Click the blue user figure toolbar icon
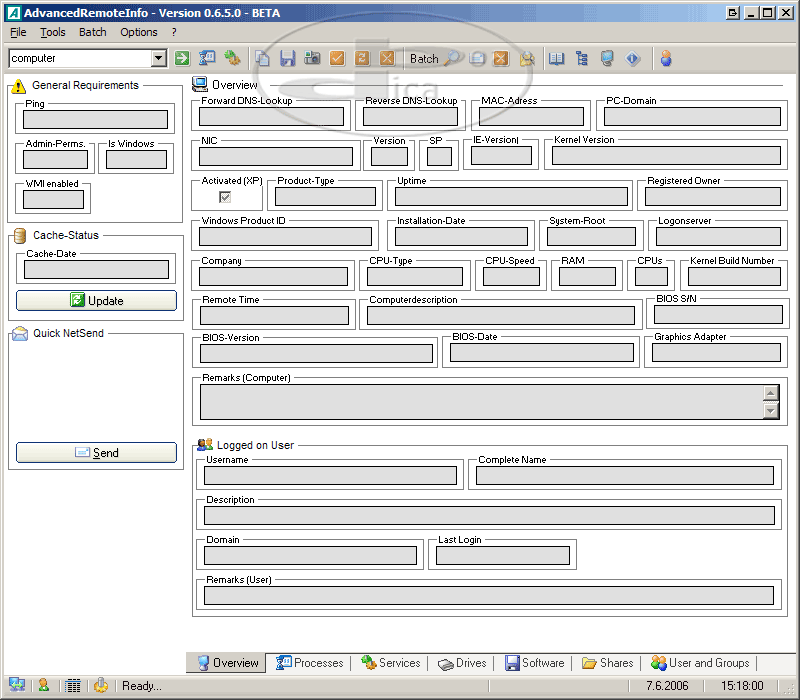Image resolution: width=800 pixels, height=700 pixels. point(666,59)
